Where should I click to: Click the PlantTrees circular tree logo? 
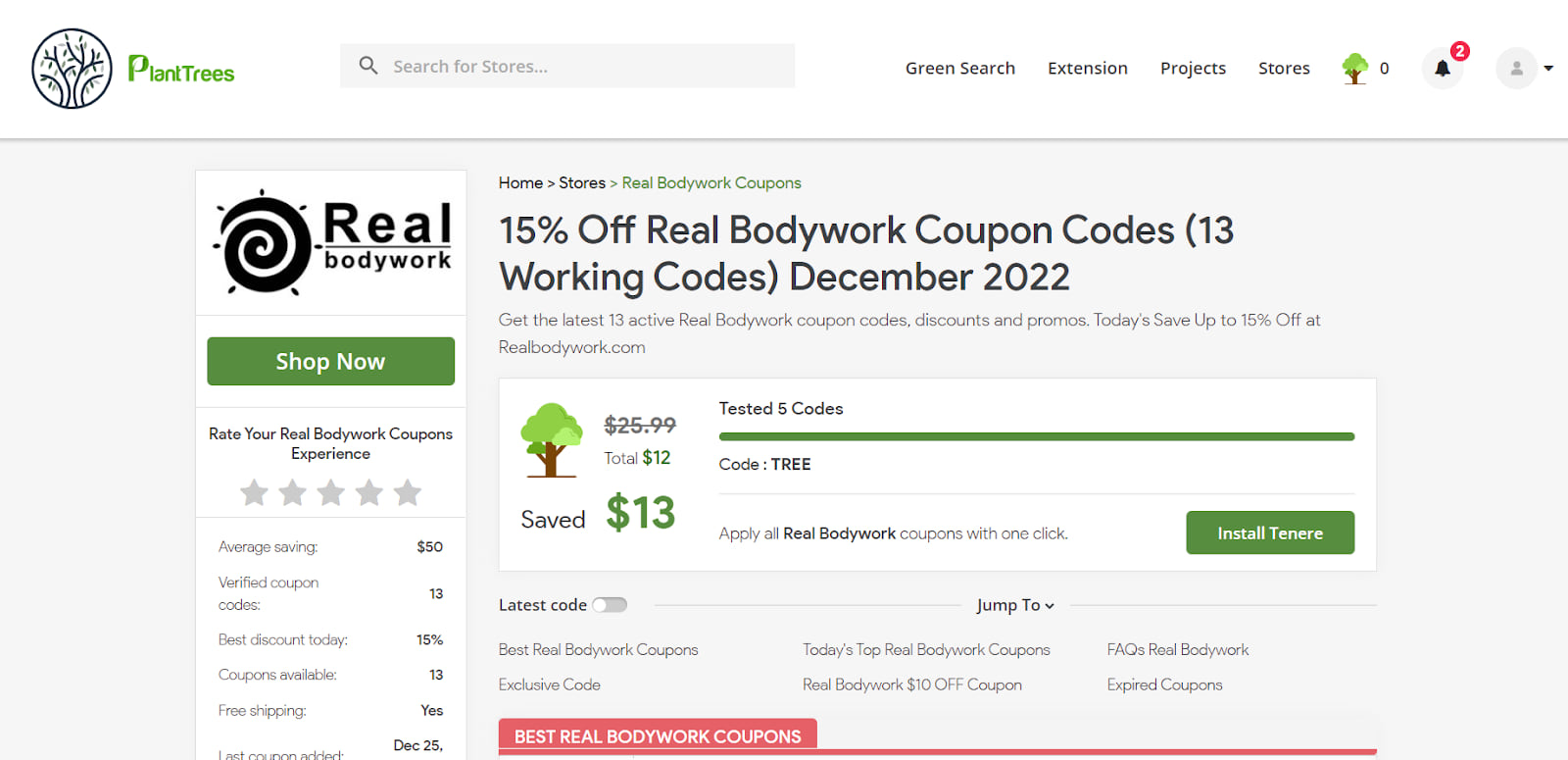(72, 69)
